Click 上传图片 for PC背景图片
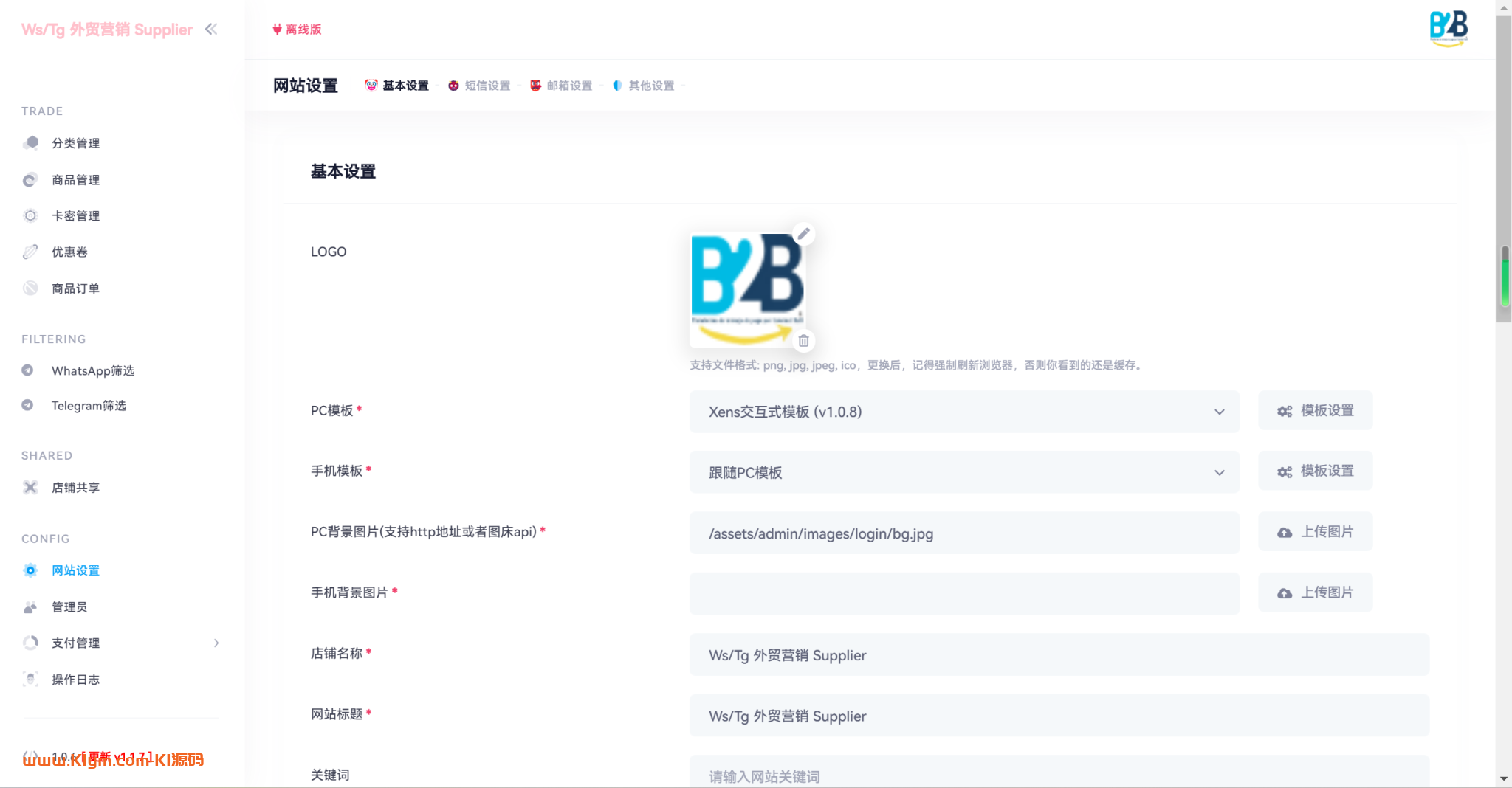This screenshot has width=1512, height=788. 1316,531
